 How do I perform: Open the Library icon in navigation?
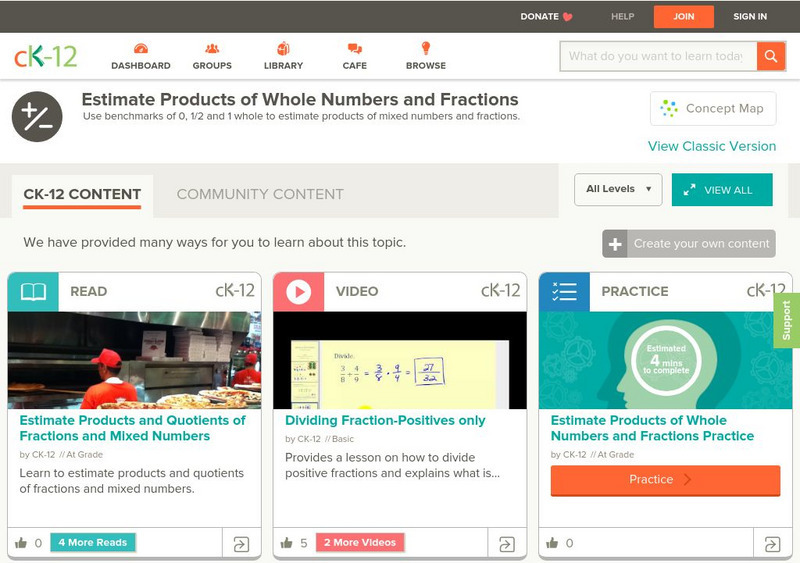coord(283,49)
